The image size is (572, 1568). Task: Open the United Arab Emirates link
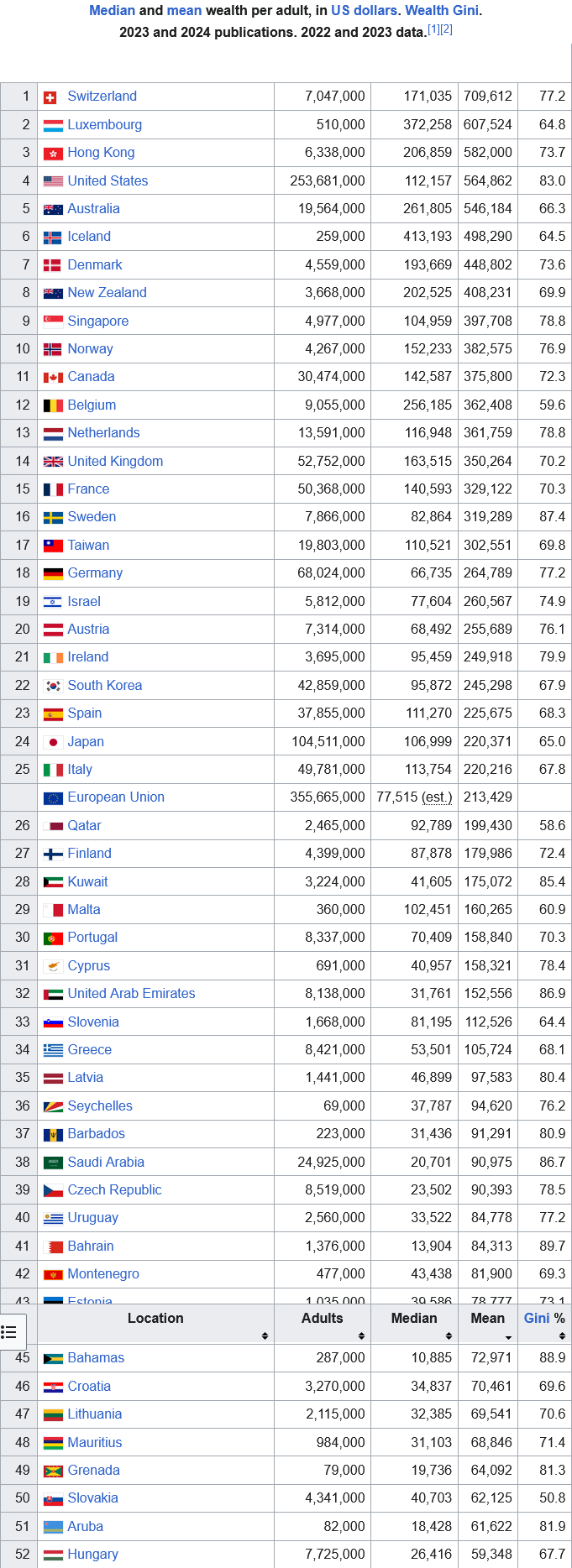pos(131,993)
